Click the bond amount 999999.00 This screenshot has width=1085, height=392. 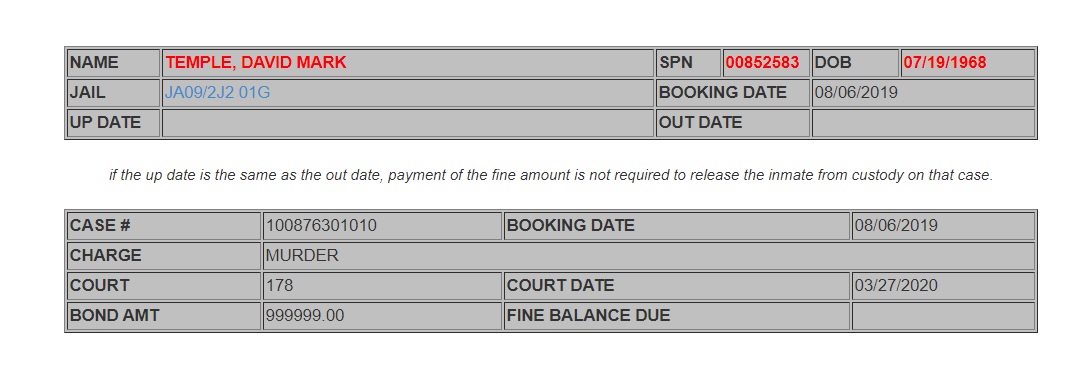coord(304,316)
